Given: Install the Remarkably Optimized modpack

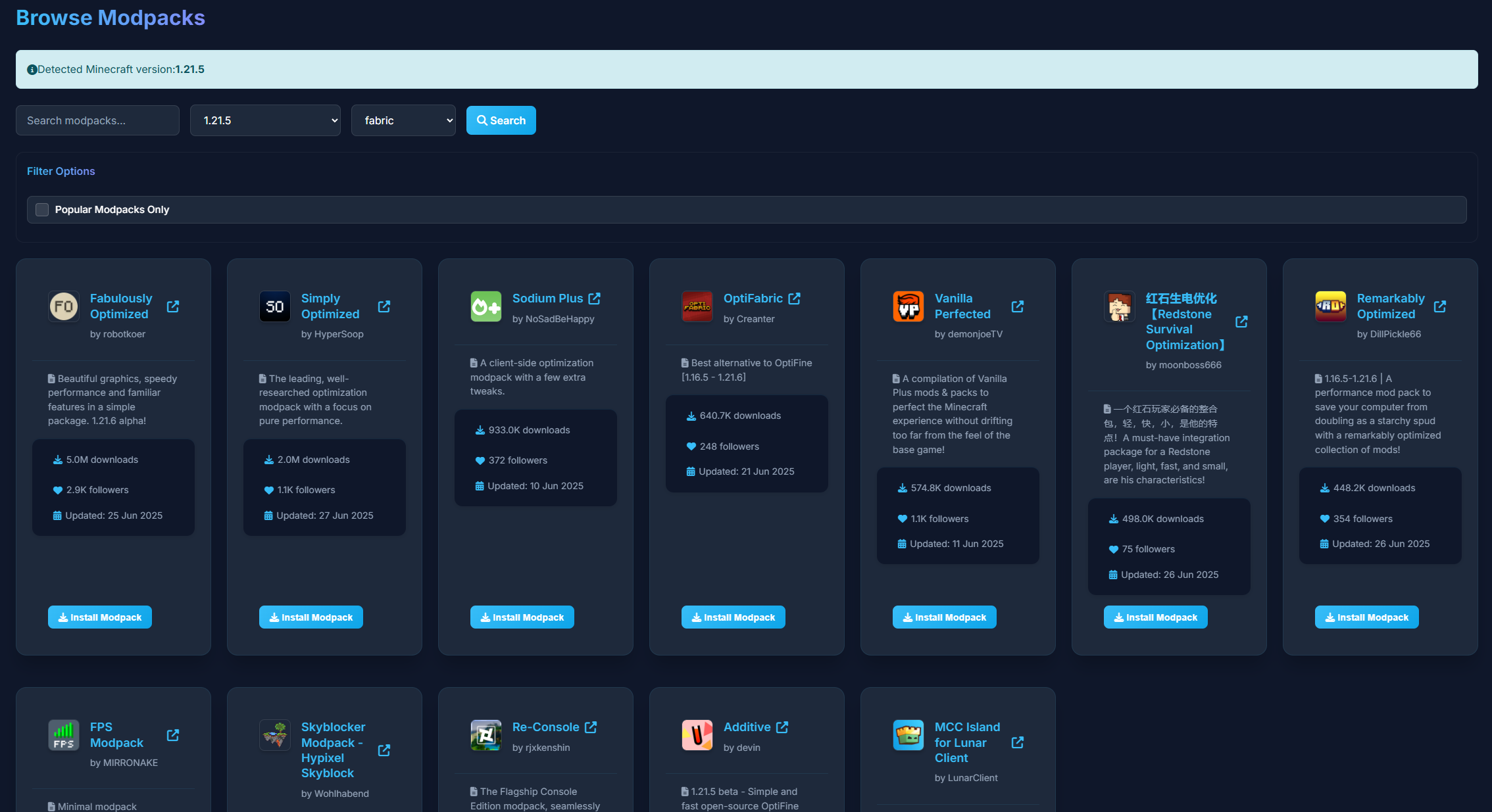Looking at the screenshot, I should pos(1367,617).
